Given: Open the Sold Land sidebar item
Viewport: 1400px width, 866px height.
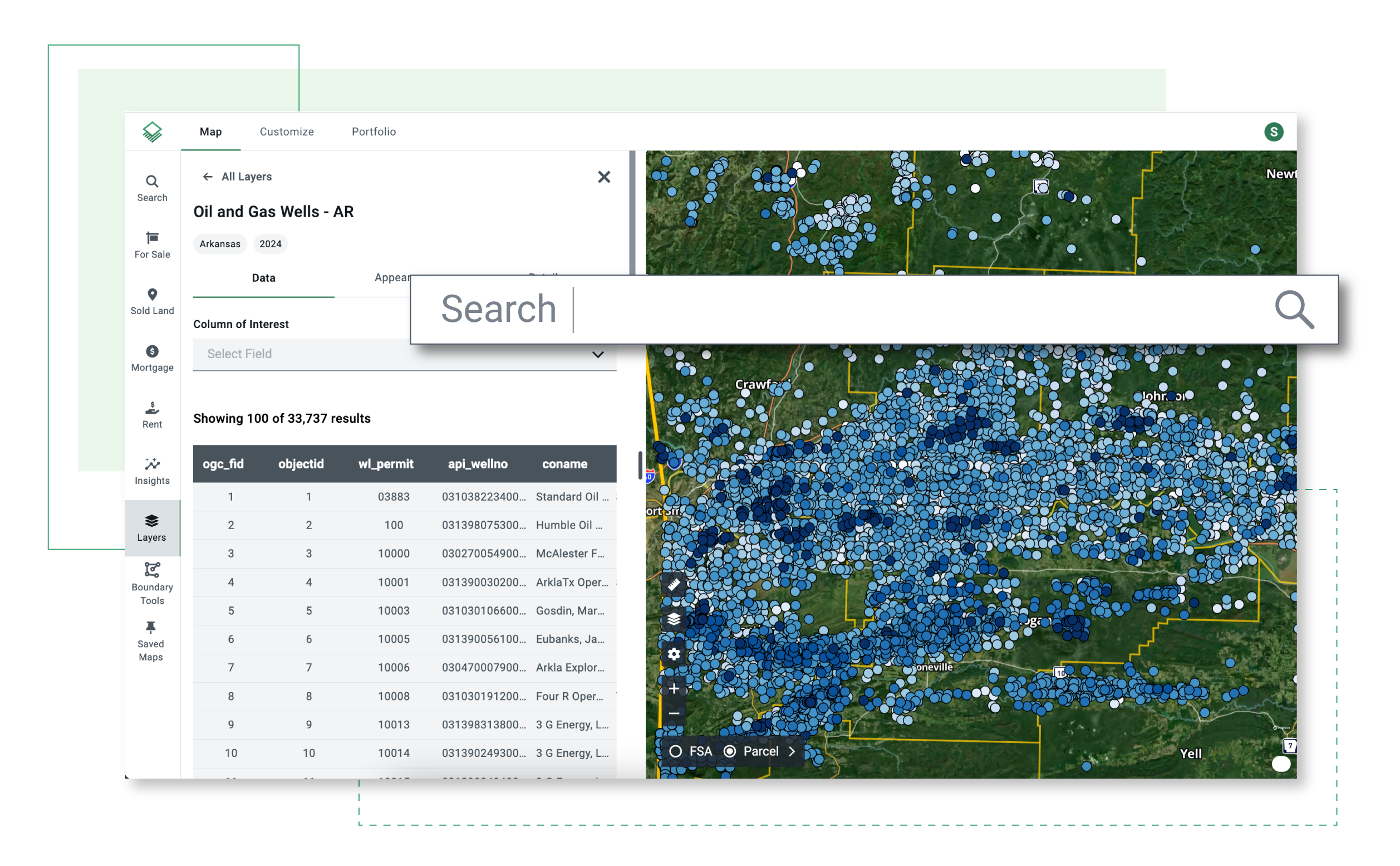Looking at the screenshot, I should pyautogui.click(x=153, y=302).
